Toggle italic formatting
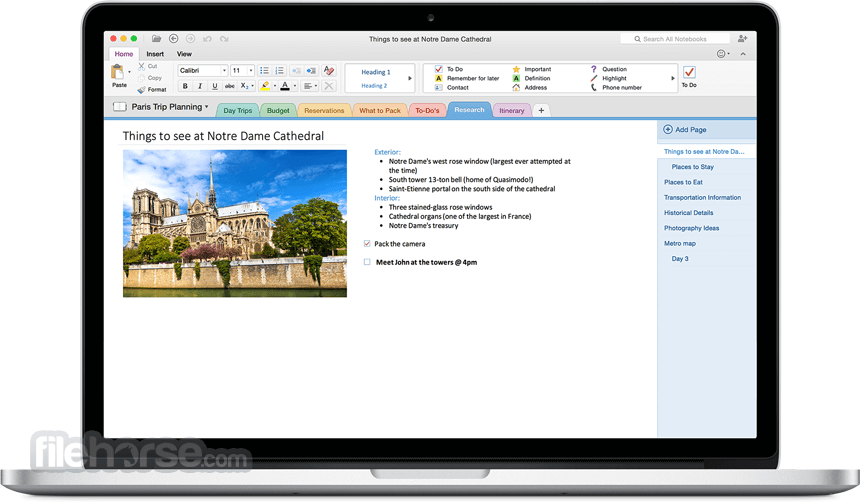This screenshot has height=503, width=860. pyautogui.click(x=200, y=86)
